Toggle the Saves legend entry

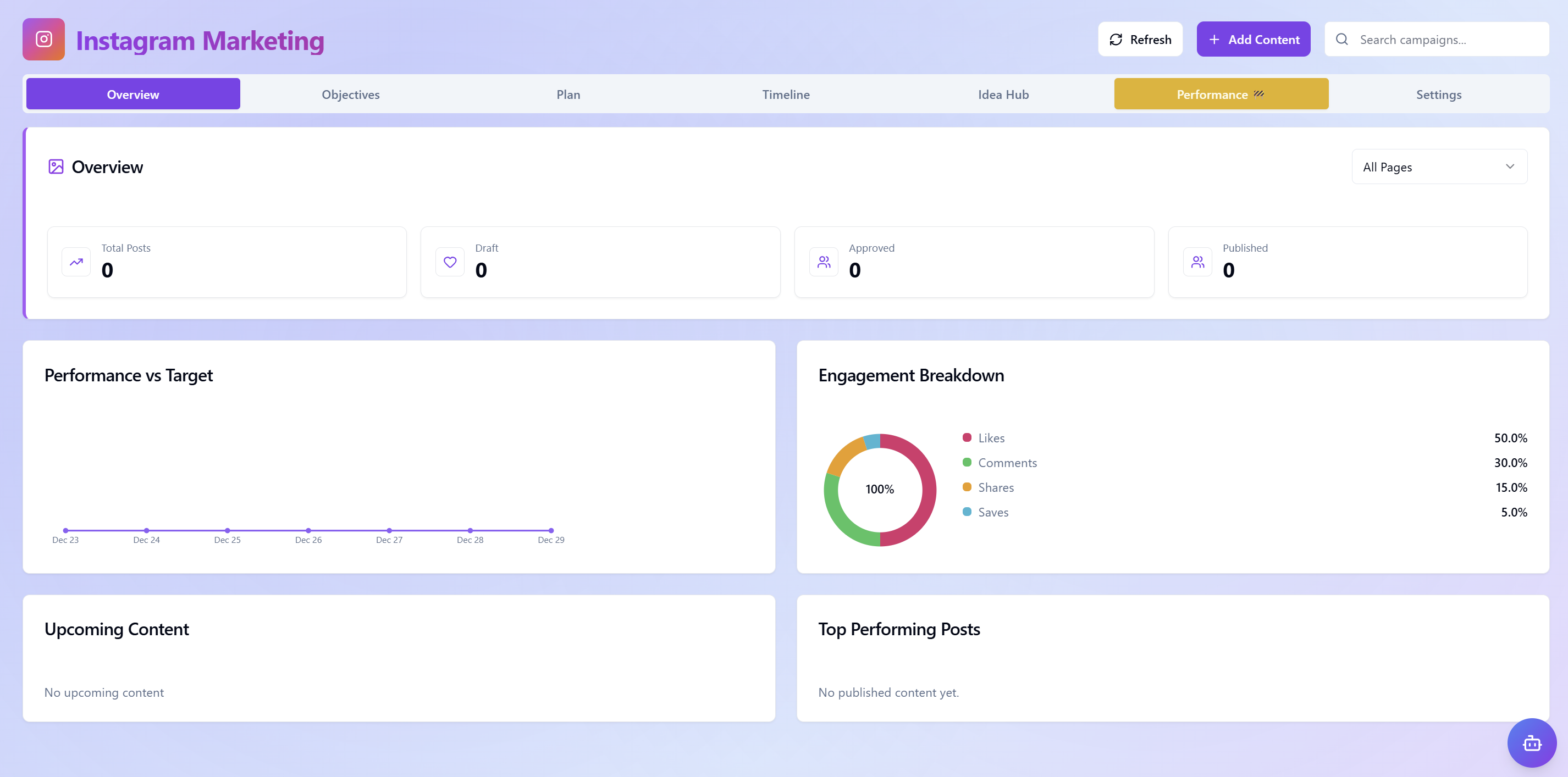(x=993, y=512)
